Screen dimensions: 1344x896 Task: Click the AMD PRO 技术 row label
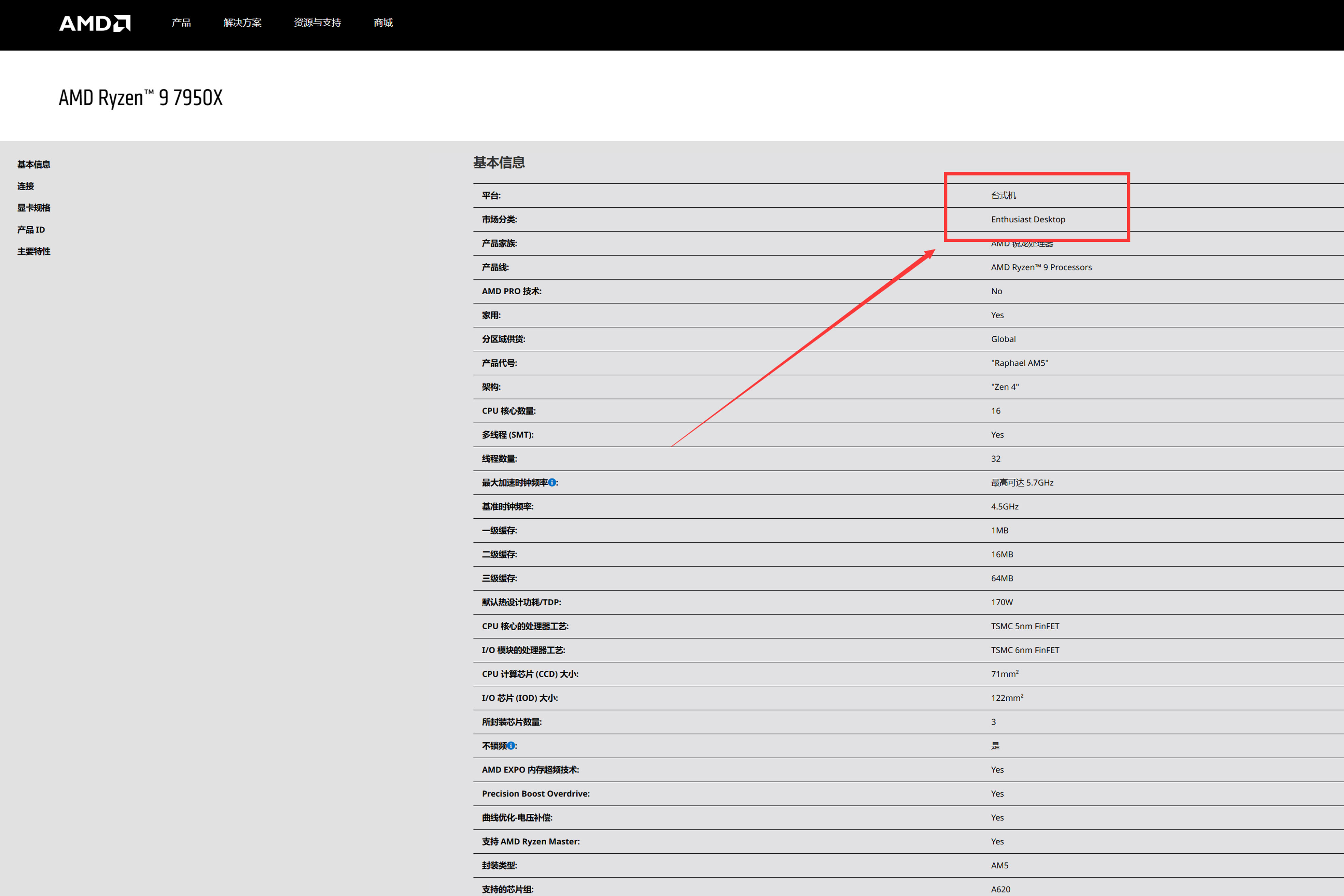pyautogui.click(x=512, y=291)
